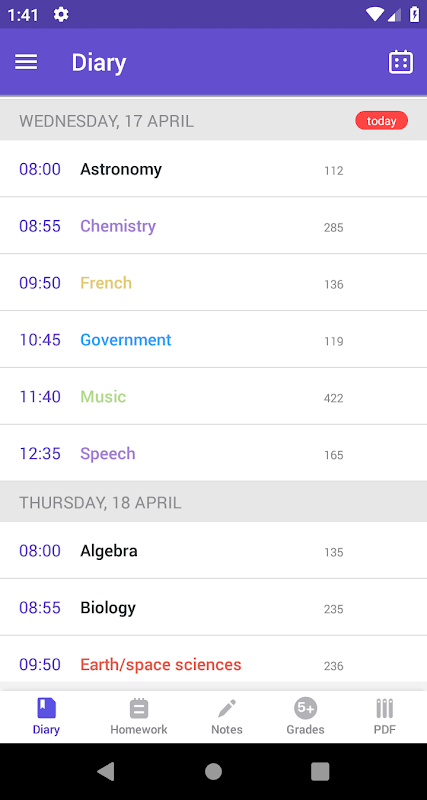Open the calendar view icon

click(400, 62)
